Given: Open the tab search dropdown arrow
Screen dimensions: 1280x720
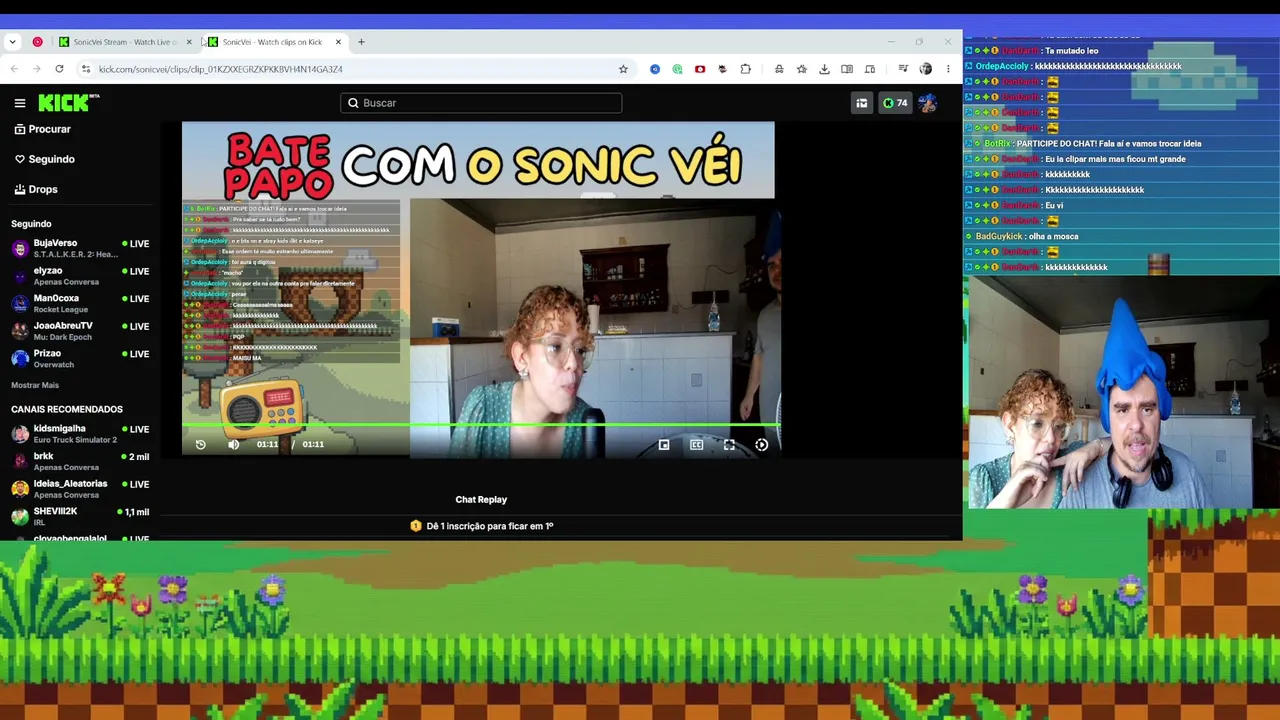Looking at the screenshot, I should point(12,42).
